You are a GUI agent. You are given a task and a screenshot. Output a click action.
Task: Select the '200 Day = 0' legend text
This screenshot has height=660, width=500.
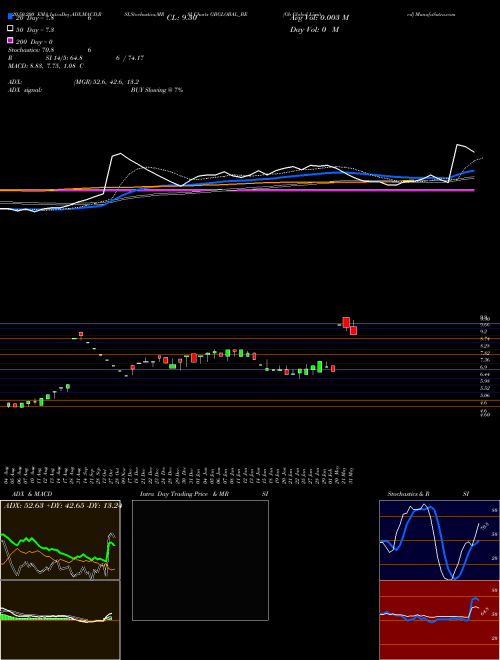point(34,42)
